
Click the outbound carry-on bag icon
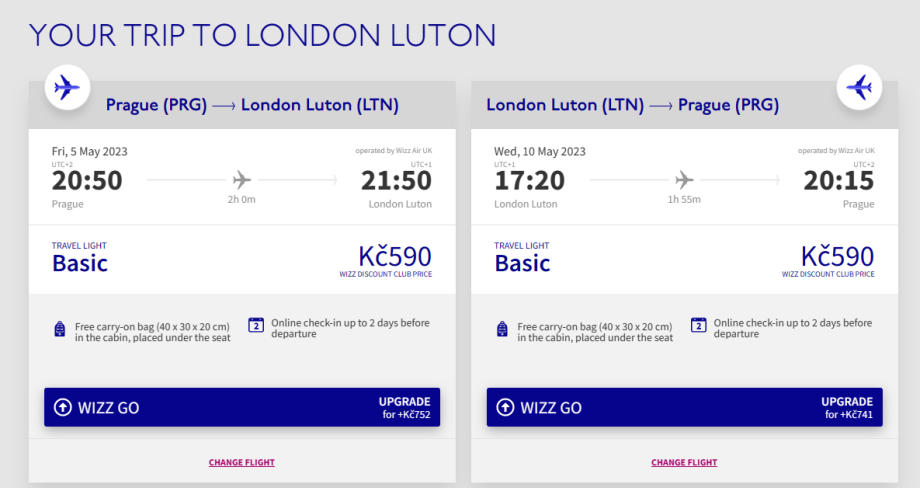[61, 330]
